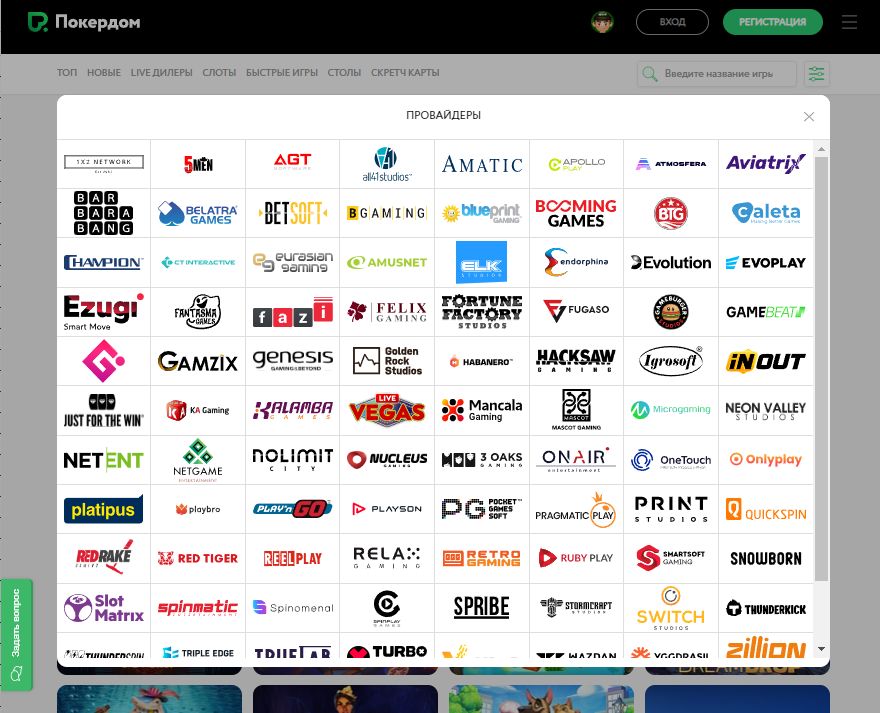Click the game name search field
The image size is (880, 713).
pos(727,74)
